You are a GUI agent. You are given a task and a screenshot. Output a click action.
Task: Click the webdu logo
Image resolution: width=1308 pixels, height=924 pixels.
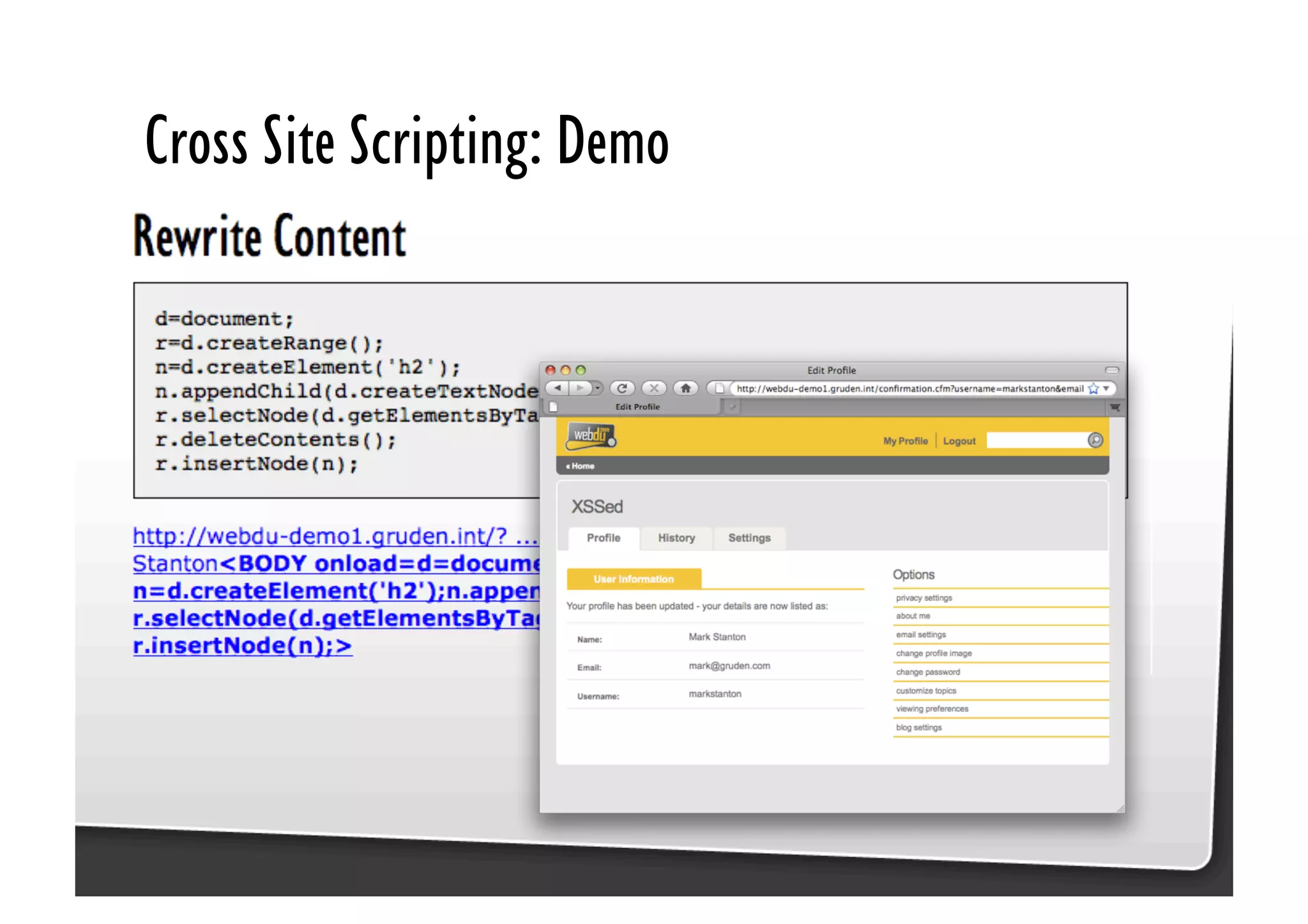pyautogui.click(x=591, y=436)
